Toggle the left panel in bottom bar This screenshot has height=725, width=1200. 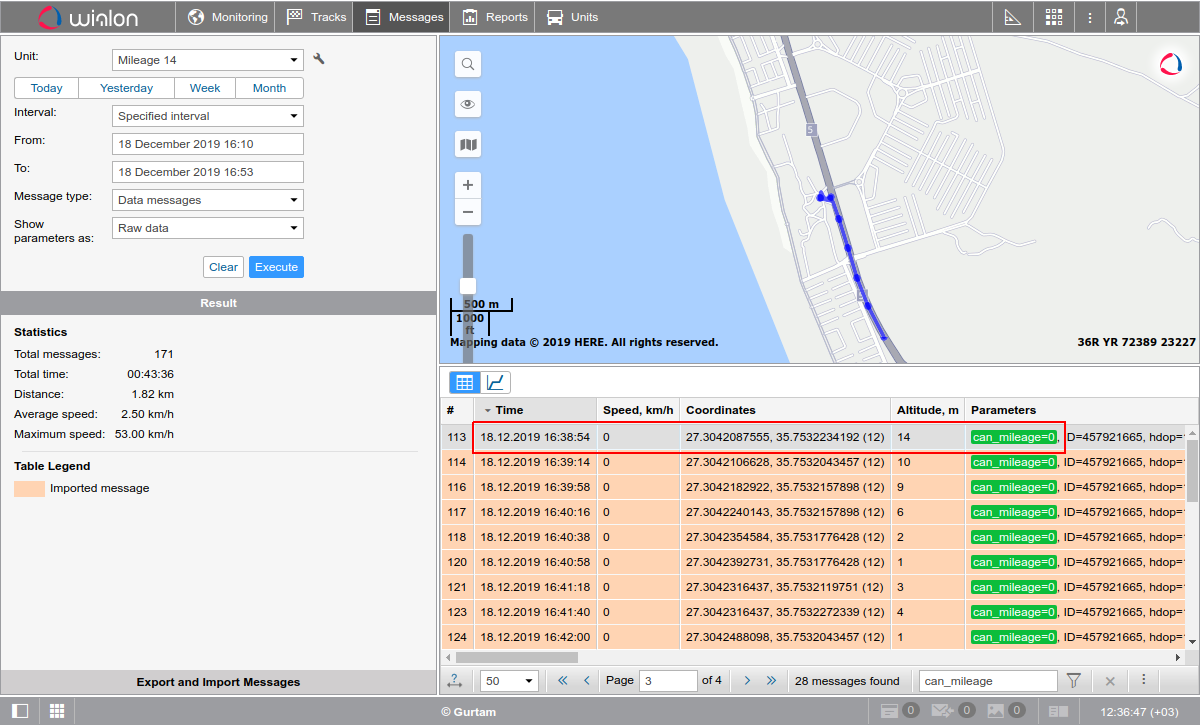coord(21,711)
